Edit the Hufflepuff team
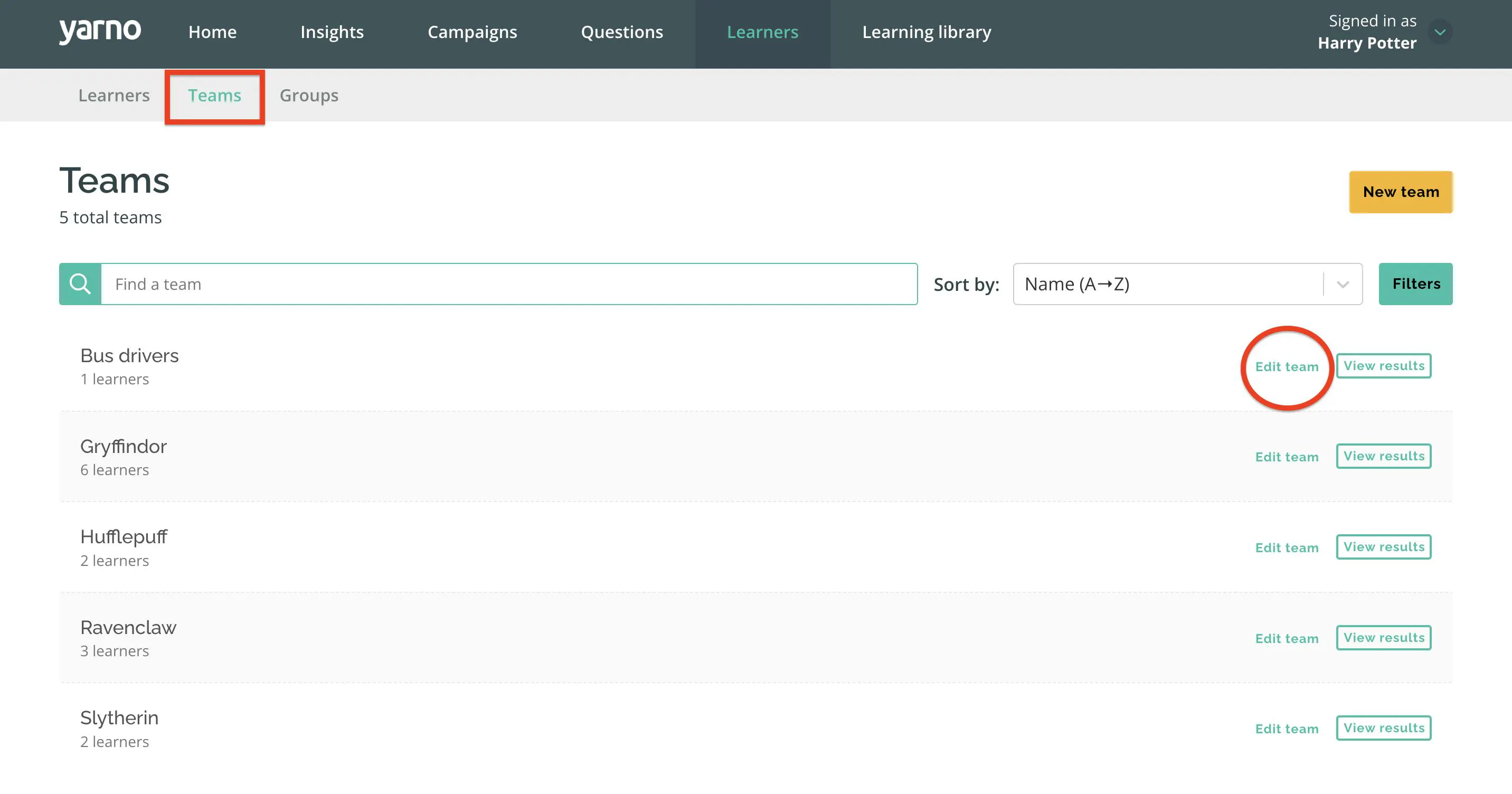The image size is (1512, 794). click(1287, 548)
